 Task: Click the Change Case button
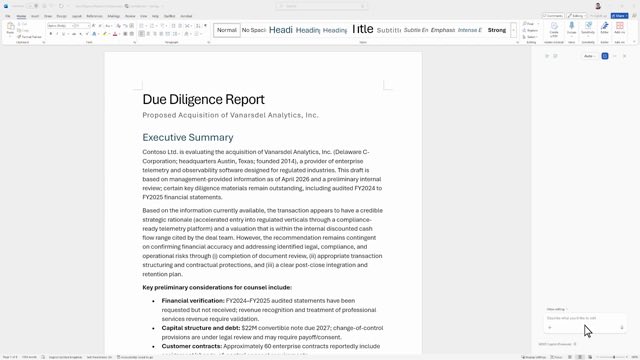(109, 26)
